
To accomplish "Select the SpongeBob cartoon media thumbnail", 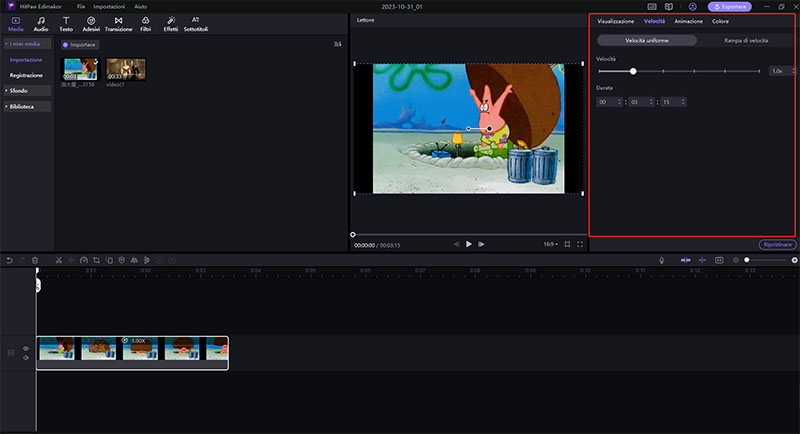I will 80,69.
